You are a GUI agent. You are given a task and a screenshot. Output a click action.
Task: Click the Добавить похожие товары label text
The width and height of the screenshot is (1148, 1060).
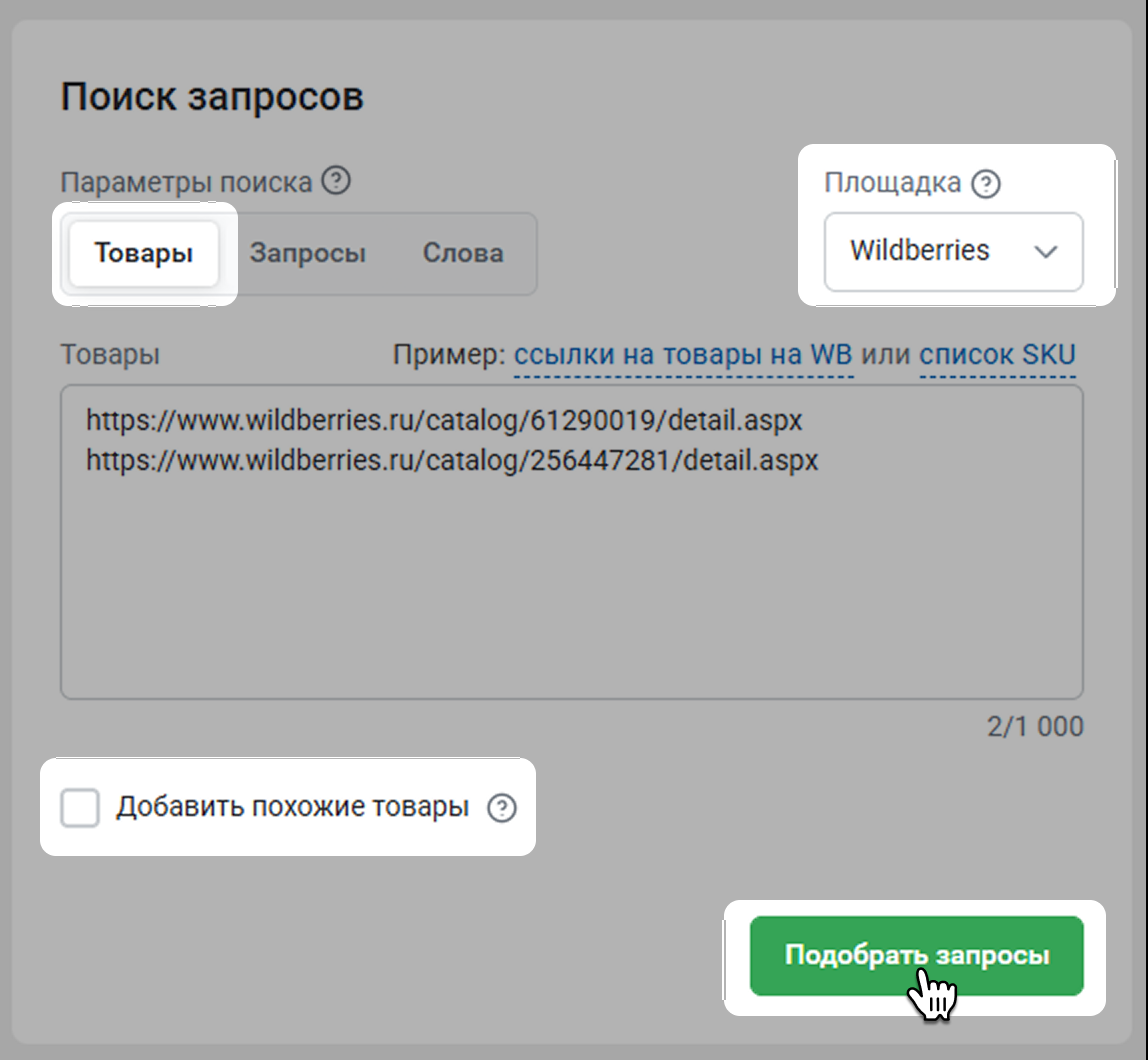click(x=292, y=808)
